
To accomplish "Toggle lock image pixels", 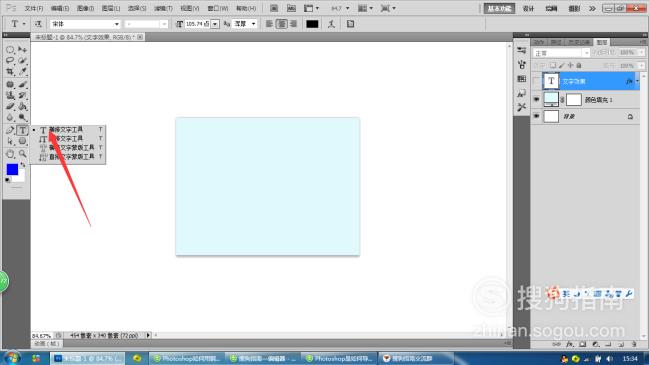I will click(x=562, y=65).
